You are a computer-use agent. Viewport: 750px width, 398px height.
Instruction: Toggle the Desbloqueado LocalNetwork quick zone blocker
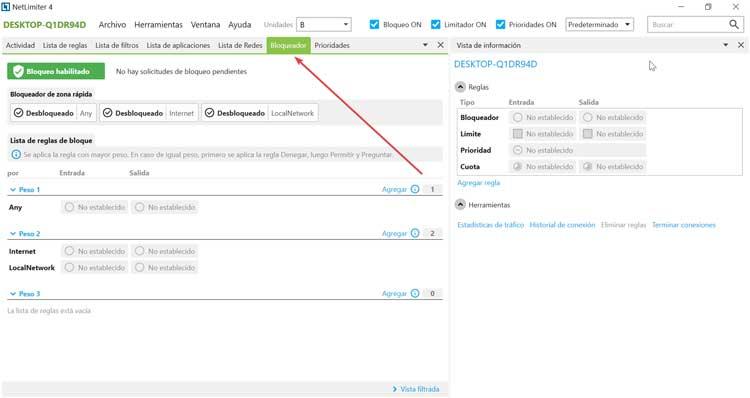(x=260, y=113)
